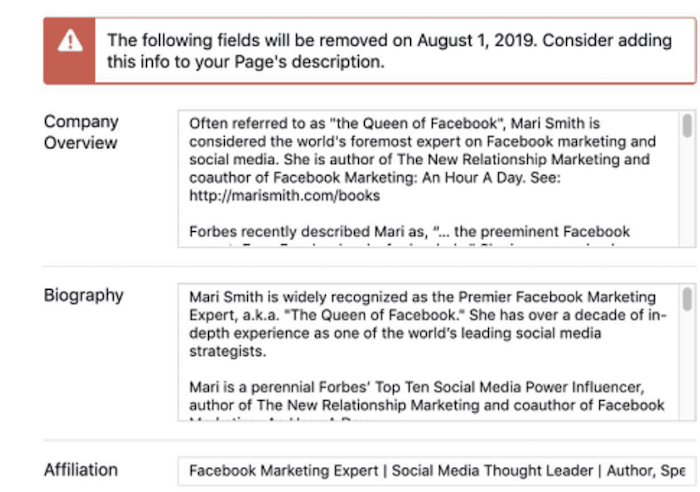Click the Biography scrollbar thumb

(688, 299)
